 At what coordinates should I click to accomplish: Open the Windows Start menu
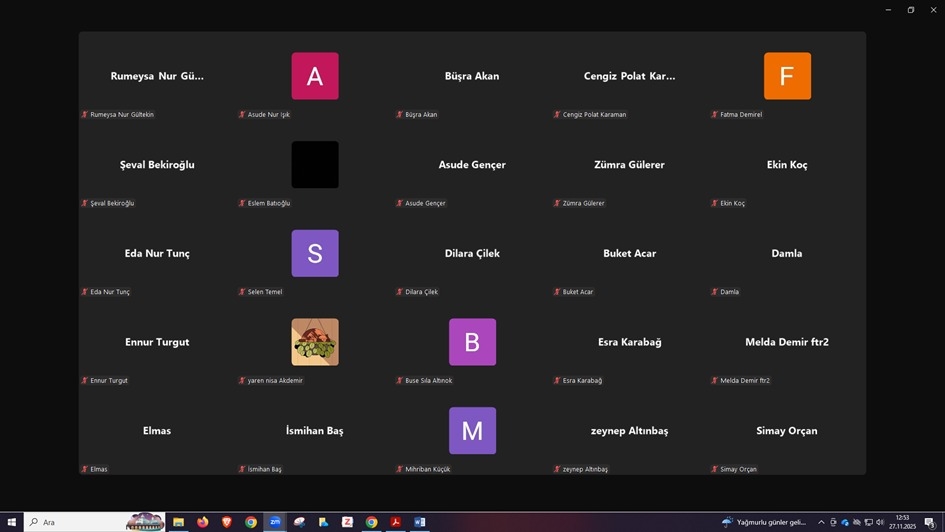coord(11,522)
